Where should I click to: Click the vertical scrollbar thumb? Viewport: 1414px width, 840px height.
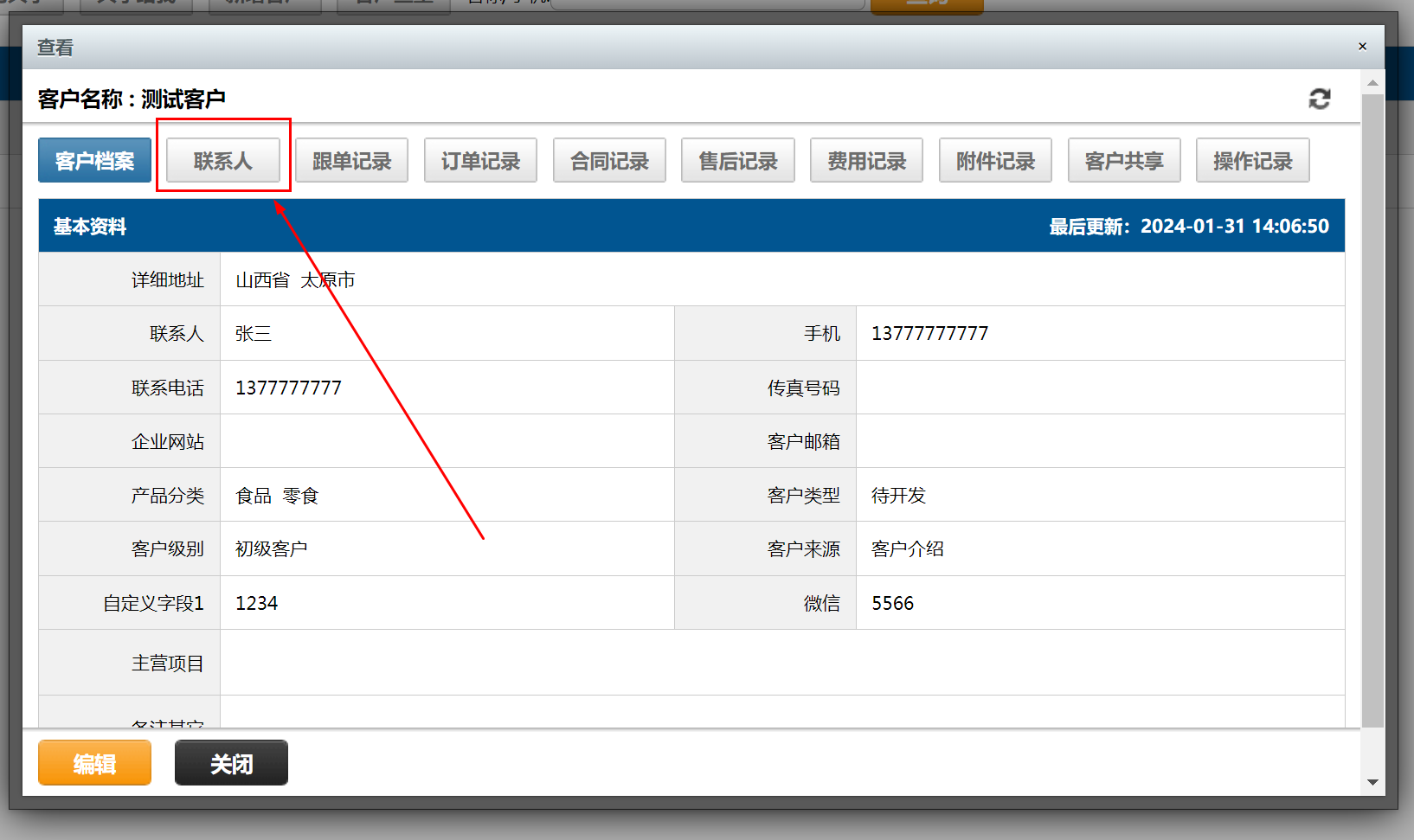[x=1372, y=407]
